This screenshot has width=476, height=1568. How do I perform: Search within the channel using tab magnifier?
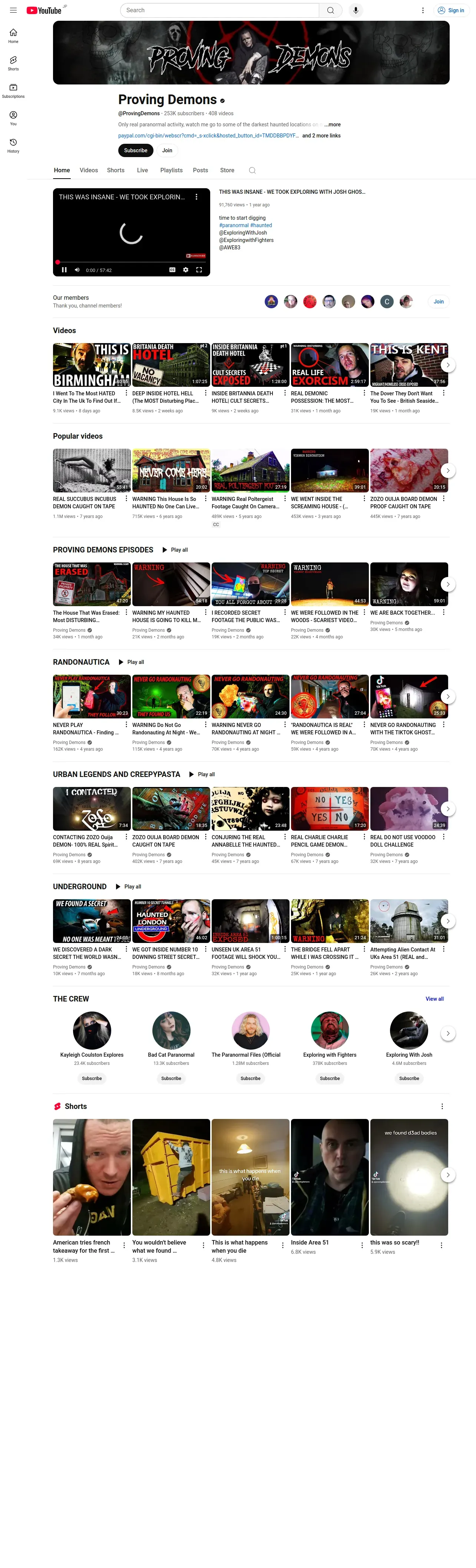click(252, 170)
